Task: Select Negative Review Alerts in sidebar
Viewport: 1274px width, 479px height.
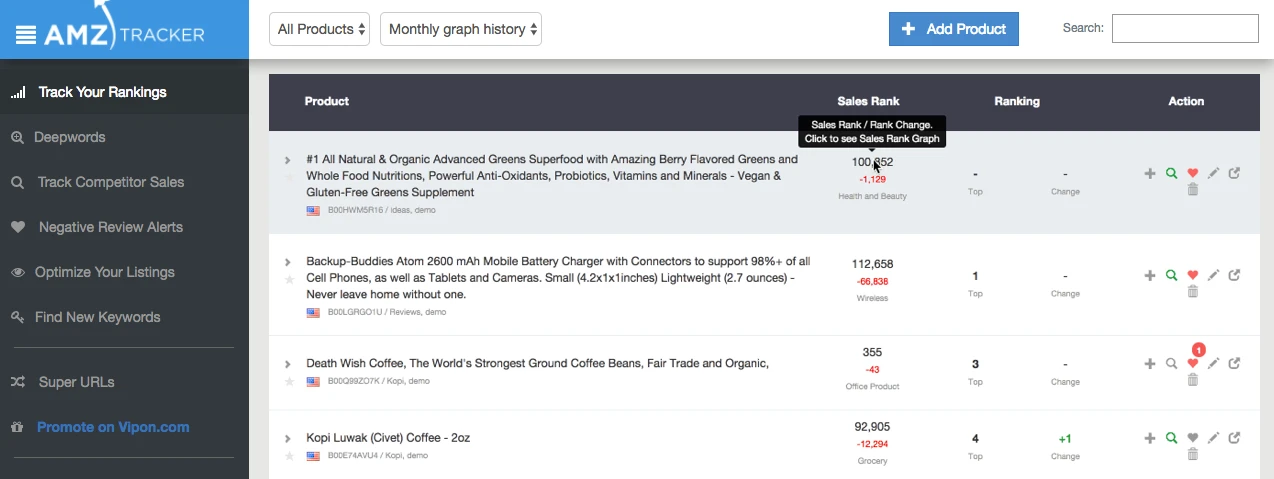Action: point(97,227)
